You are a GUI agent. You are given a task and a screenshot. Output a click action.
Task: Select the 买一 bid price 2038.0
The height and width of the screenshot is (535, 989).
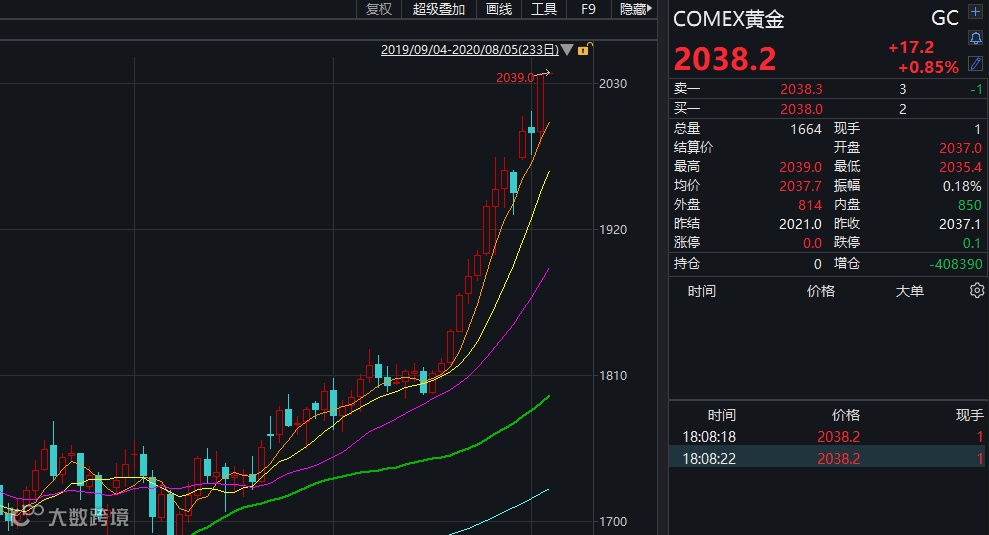coord(801,109)
